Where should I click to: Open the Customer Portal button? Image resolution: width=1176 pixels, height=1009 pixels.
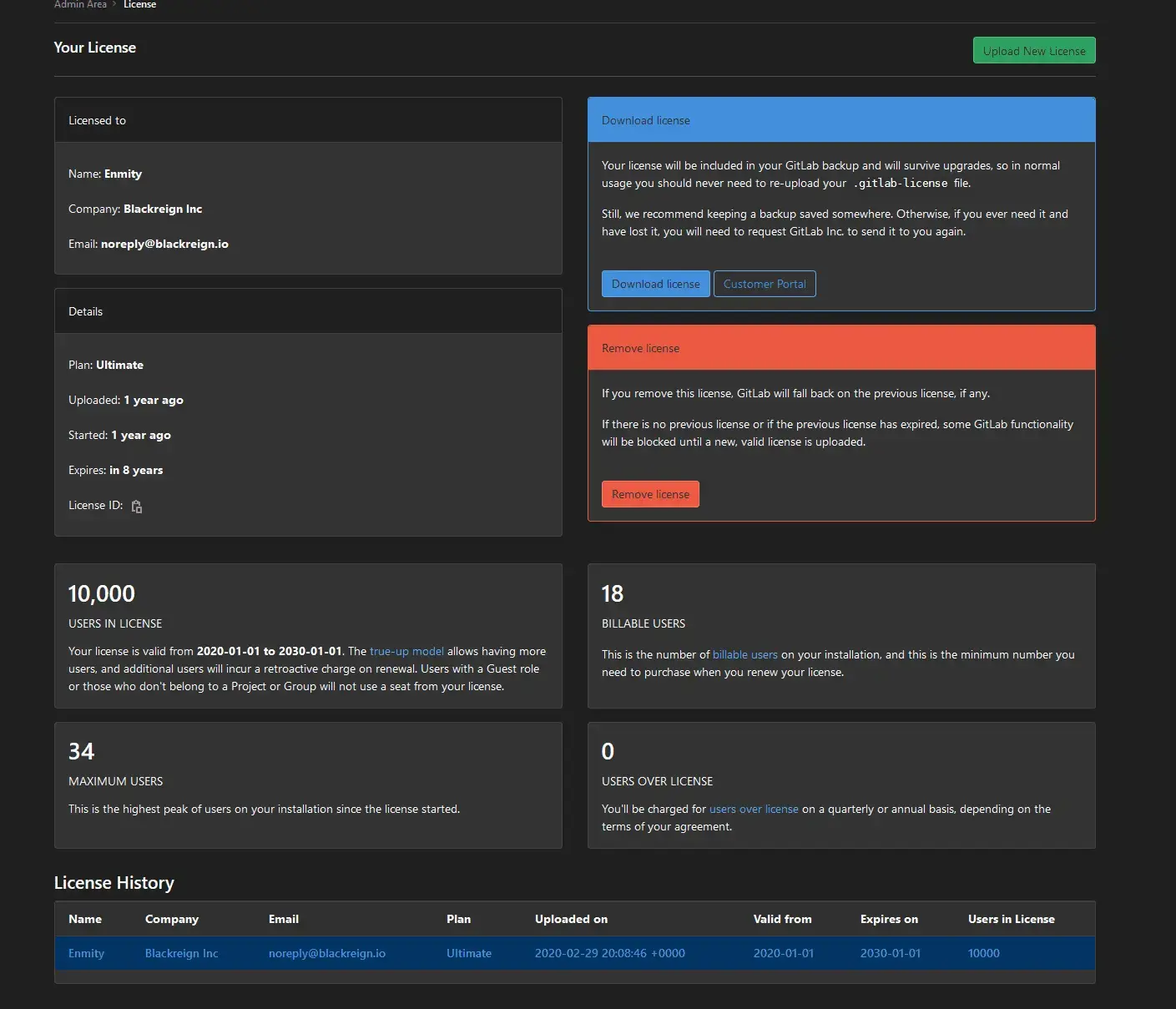pyautogui.click(x=765, y=284)
